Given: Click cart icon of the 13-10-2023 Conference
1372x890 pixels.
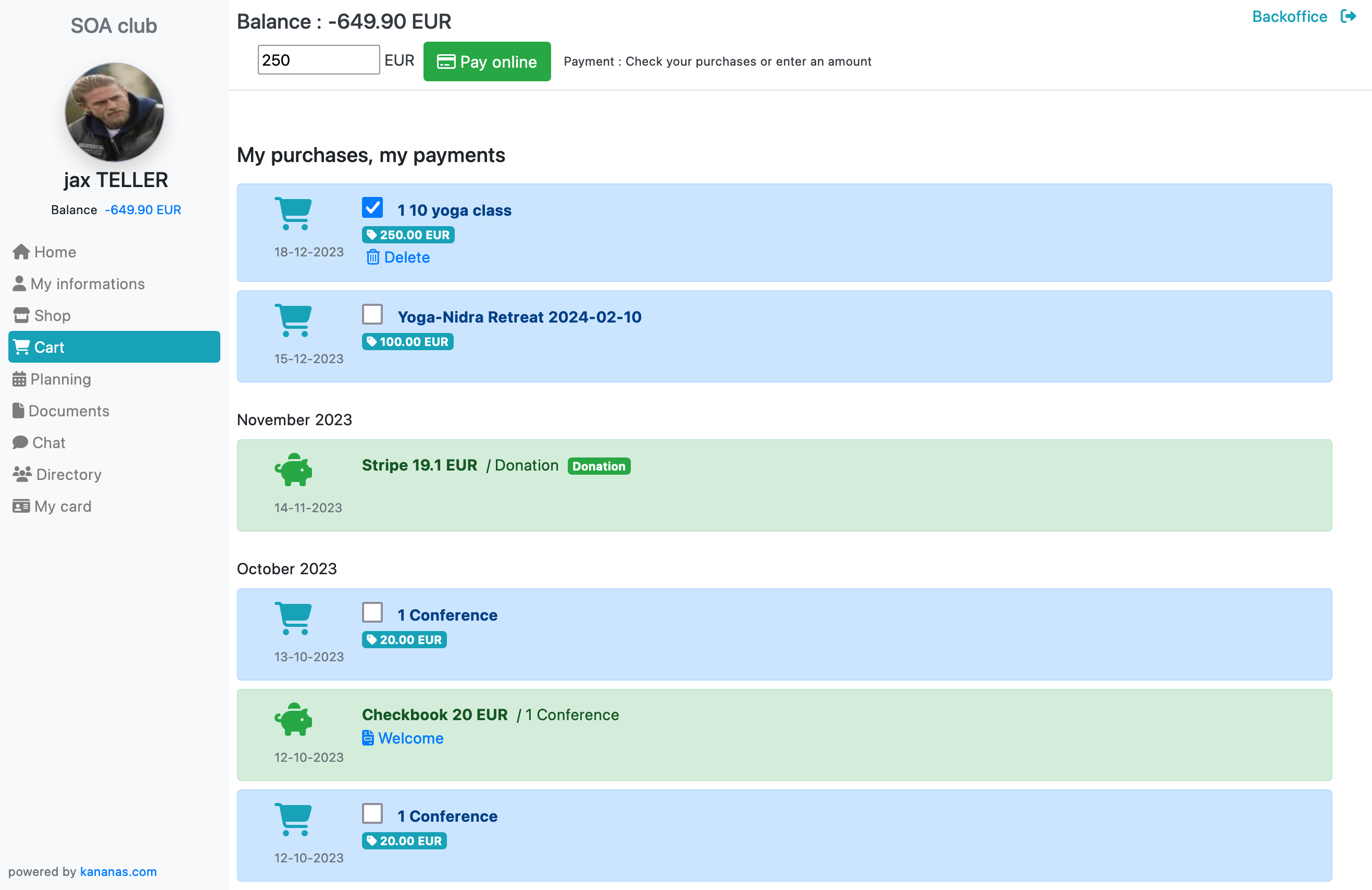Looking at the screenshot, I should click(x=293, y=619).
